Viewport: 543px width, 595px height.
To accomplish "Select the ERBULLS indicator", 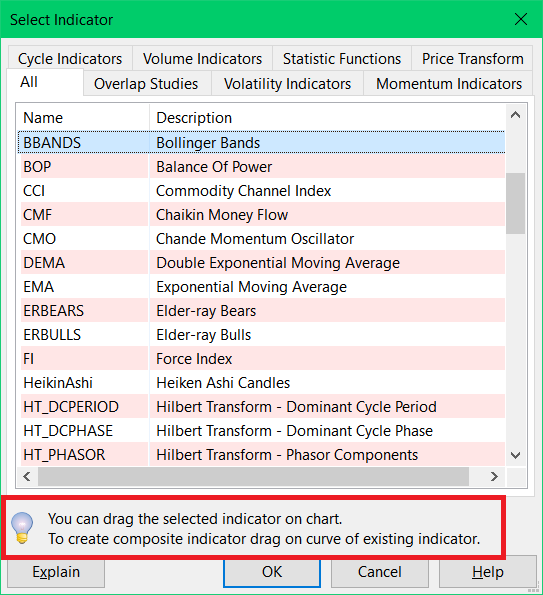I will (261, 335).
